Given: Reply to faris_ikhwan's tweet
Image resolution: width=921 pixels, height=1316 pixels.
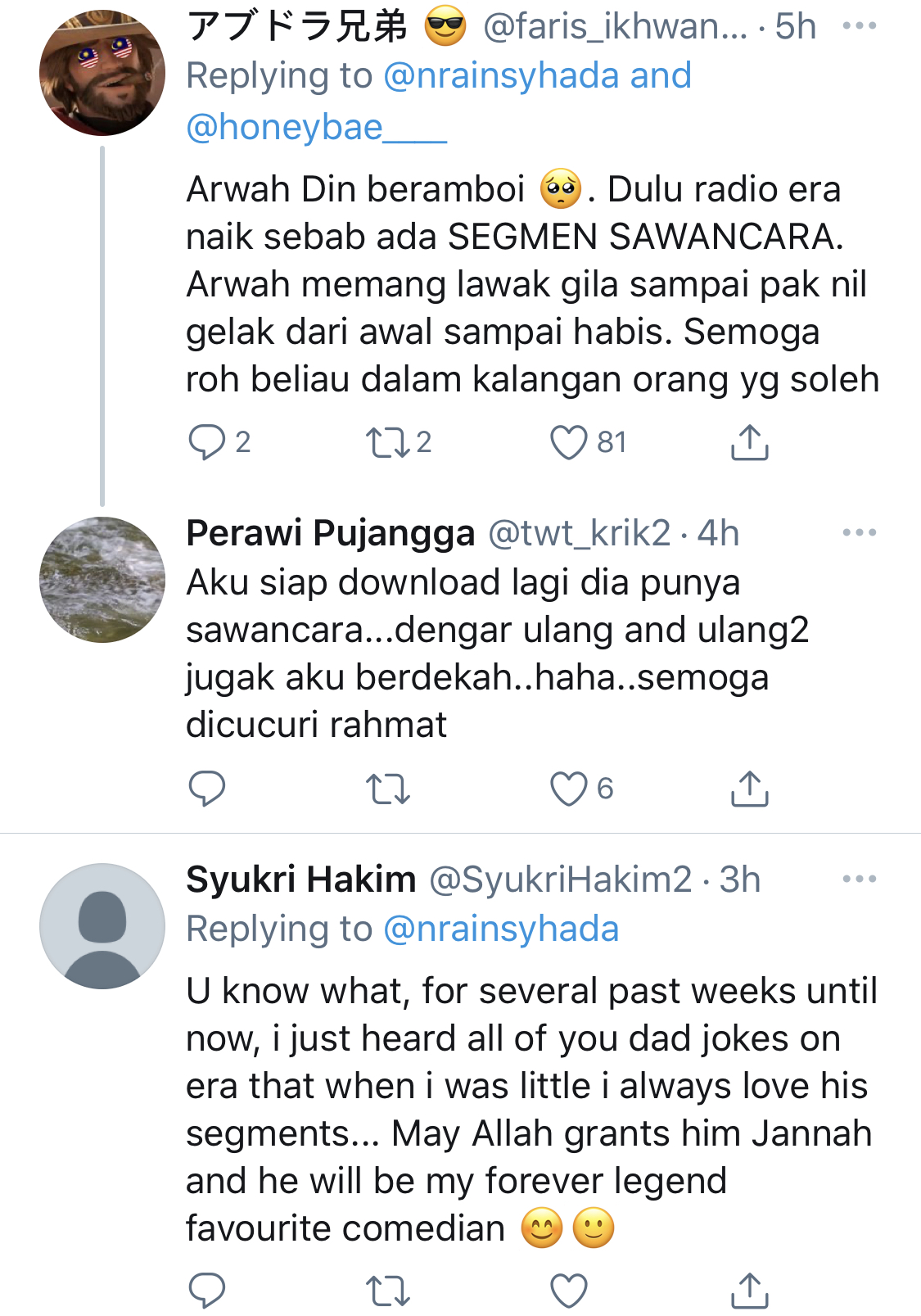Looking at the screenshot, I should (x=206, y=442).
